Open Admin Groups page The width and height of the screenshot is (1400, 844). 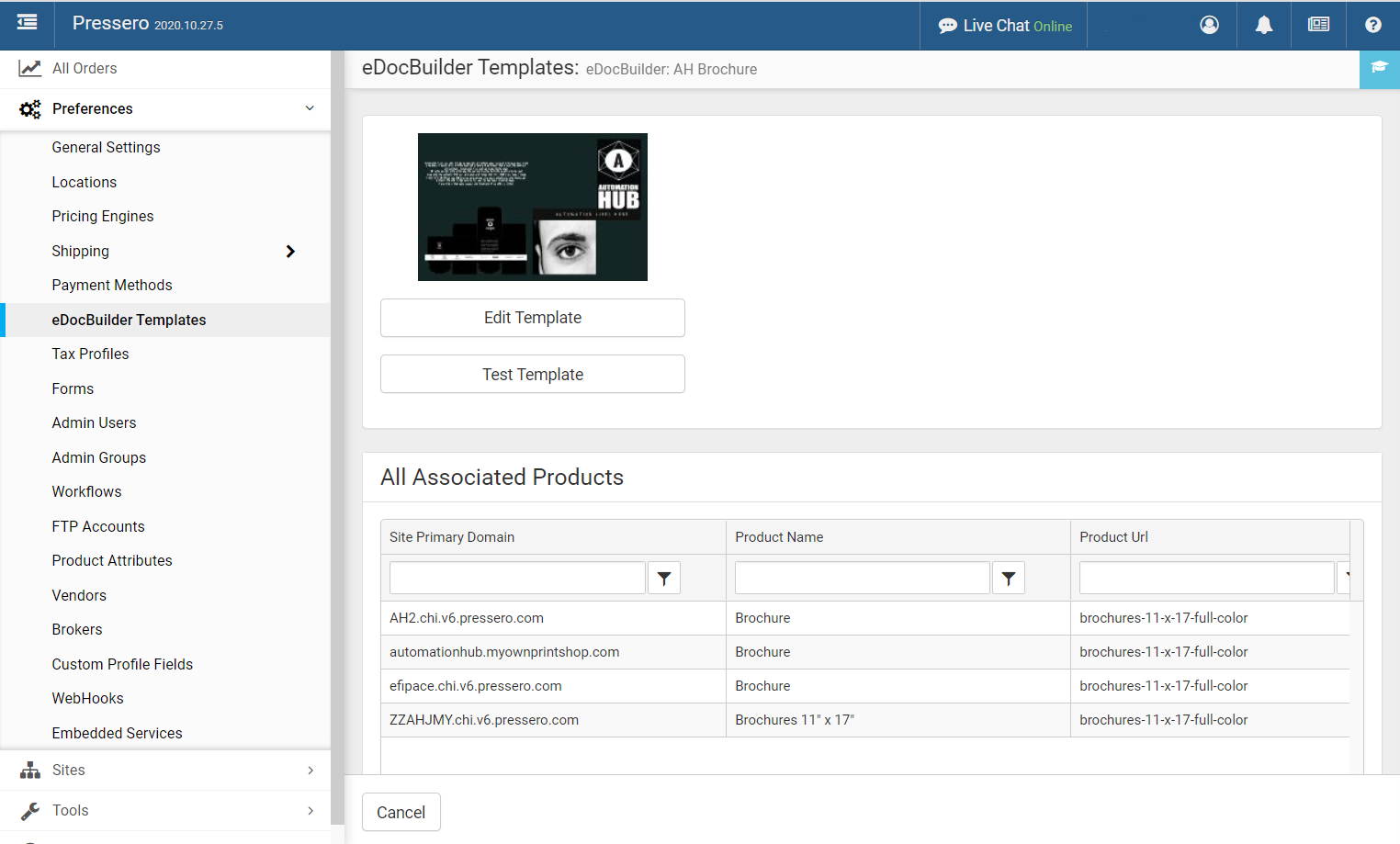tap(99, 457)
